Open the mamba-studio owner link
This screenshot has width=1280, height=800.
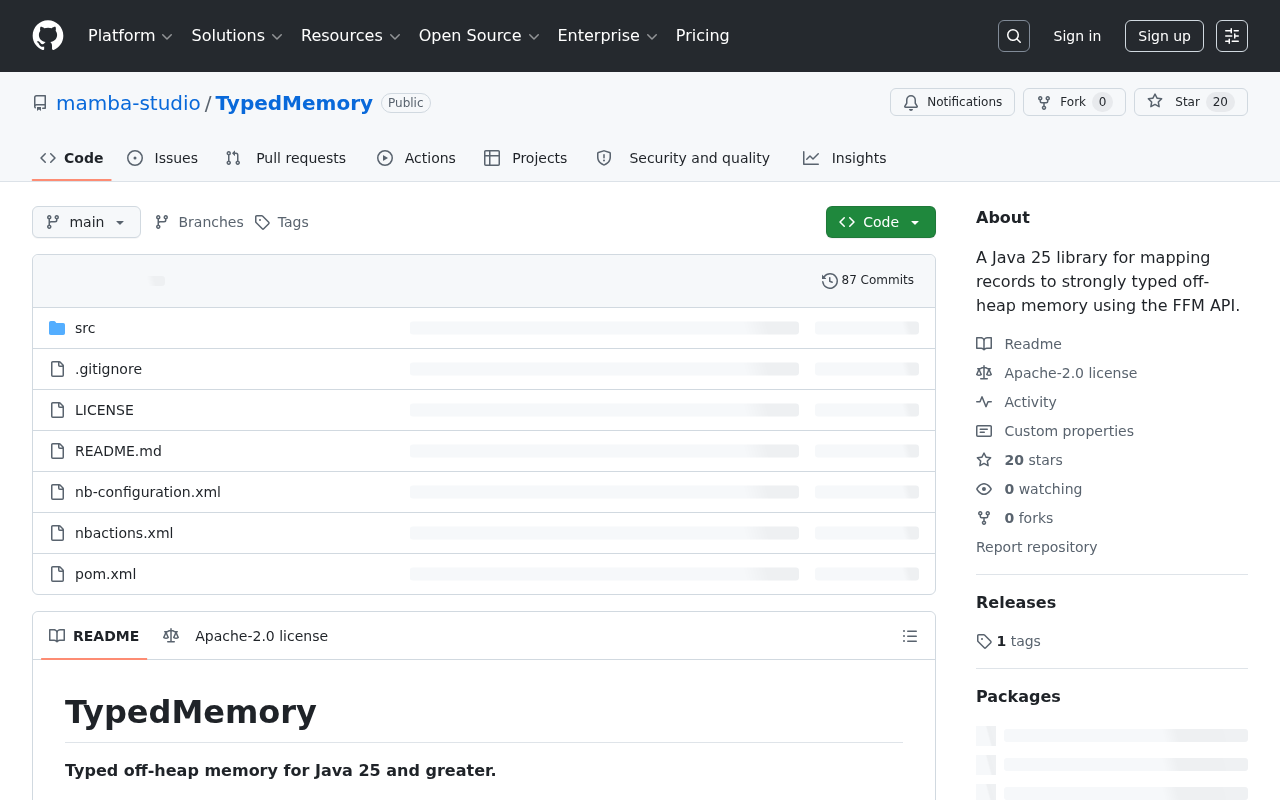click(x=128, y=103)
